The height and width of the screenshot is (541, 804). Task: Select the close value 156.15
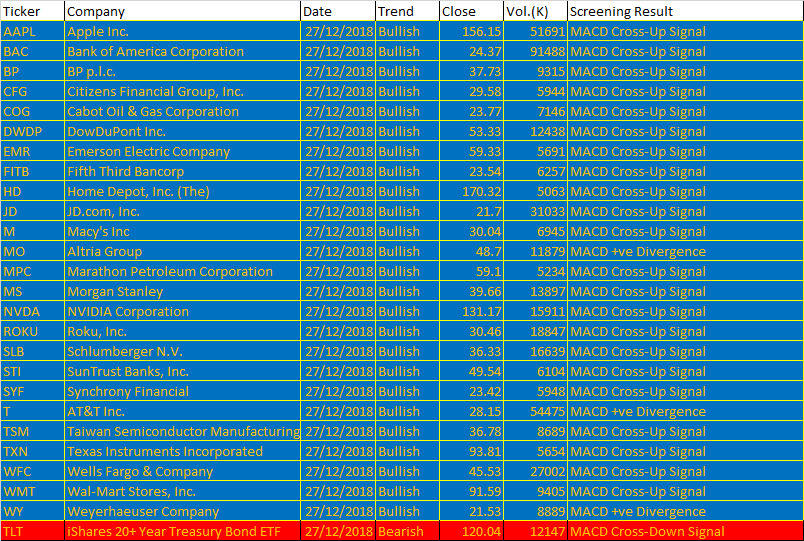click(x=471, y=31)
